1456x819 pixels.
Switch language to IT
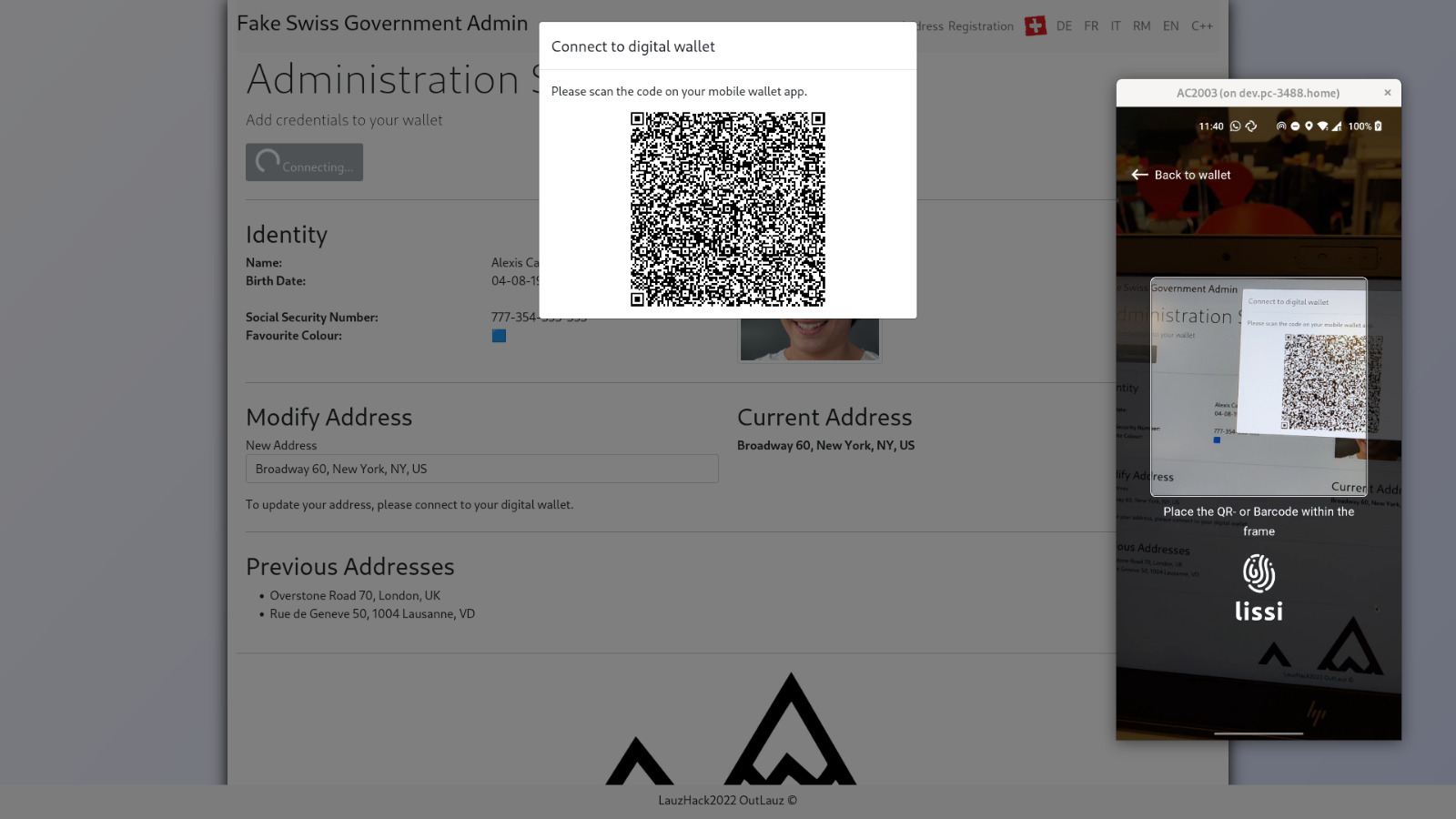[1116, 26]
